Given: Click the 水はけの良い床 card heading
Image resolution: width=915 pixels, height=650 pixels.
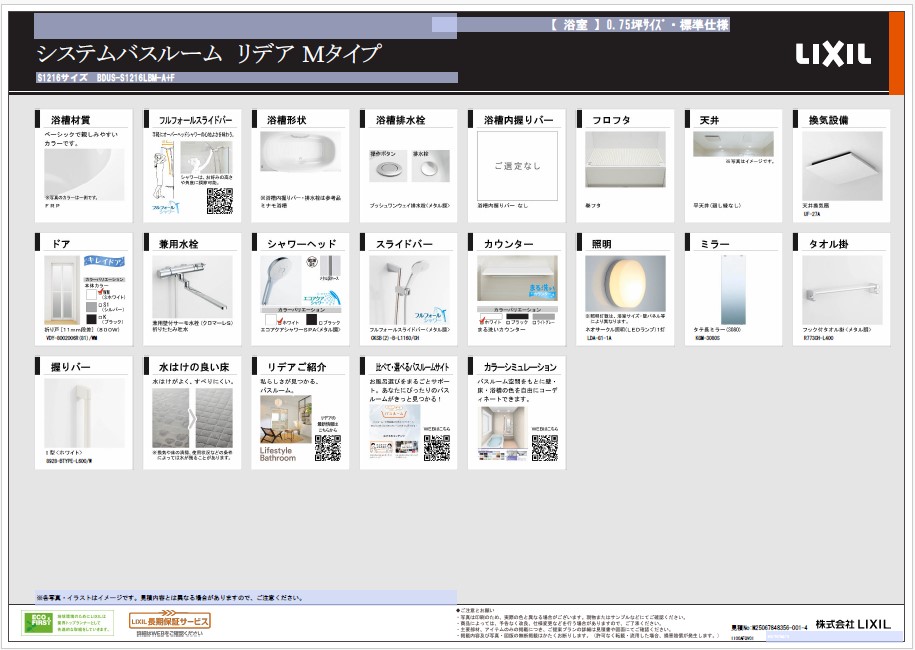Looking at the screenshot, I should (x=194, y=367).
